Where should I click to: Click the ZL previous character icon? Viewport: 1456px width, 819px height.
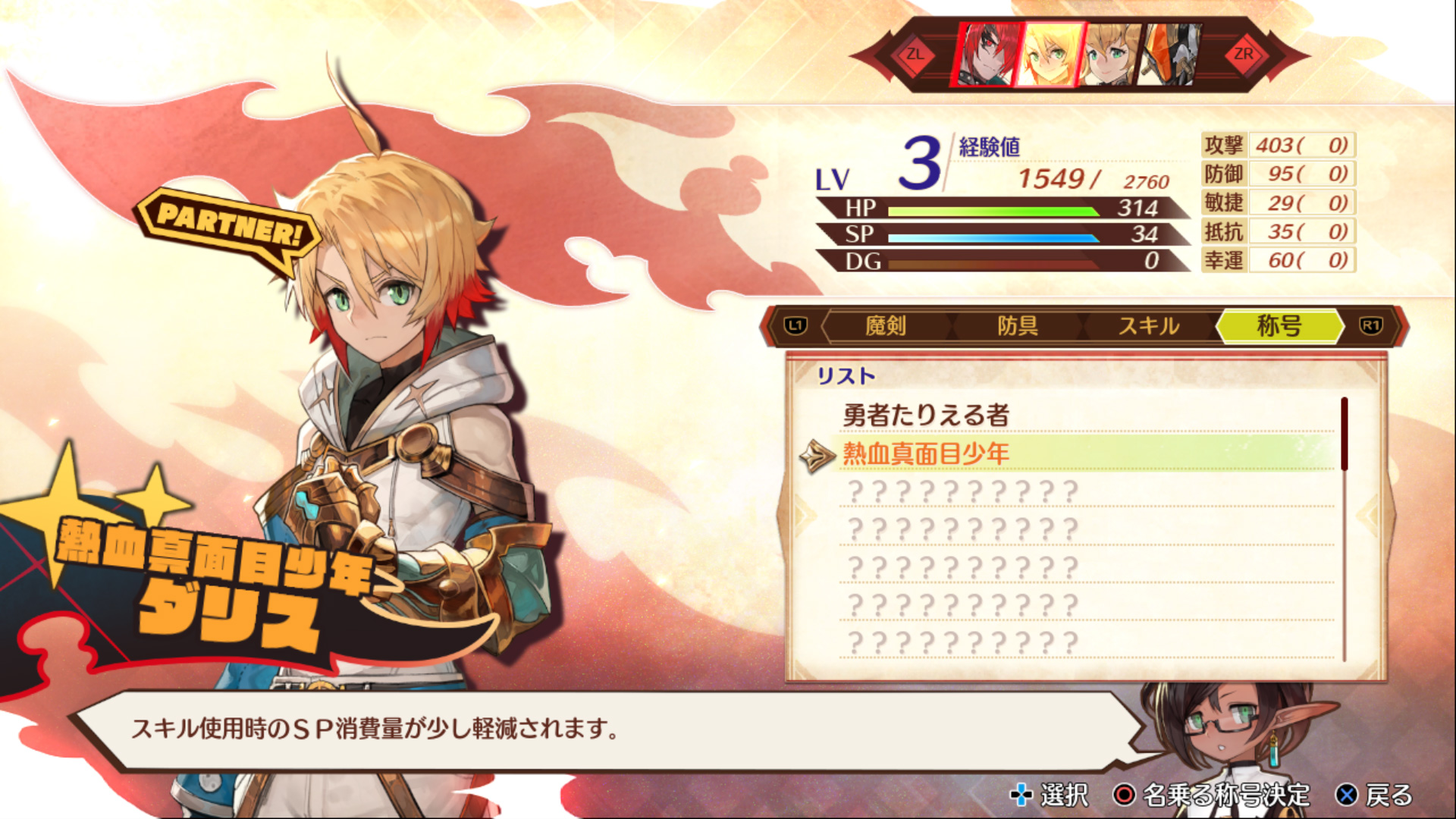[915, 54]
